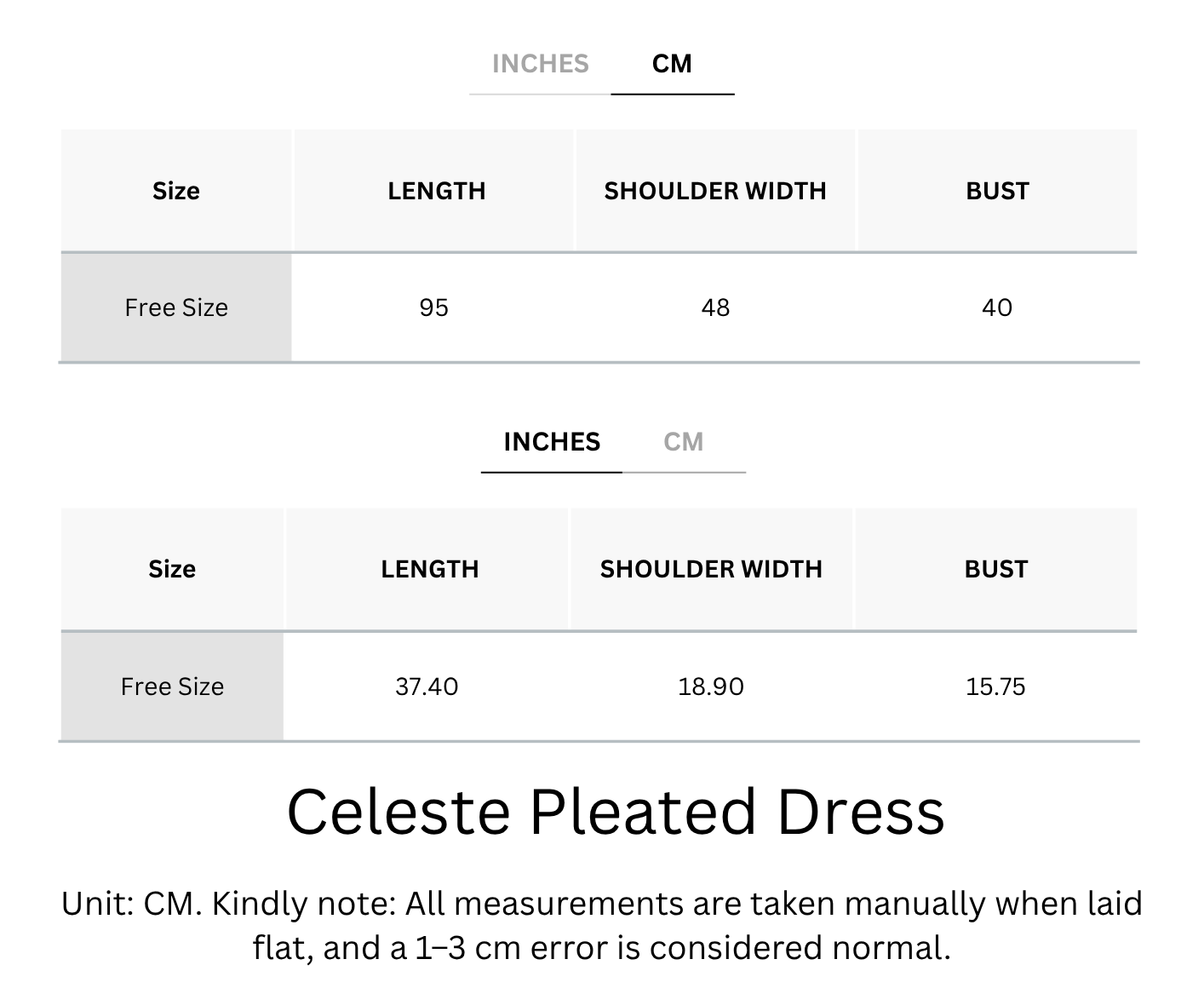Click the Size header in the CM table

[x=176, y=191]
